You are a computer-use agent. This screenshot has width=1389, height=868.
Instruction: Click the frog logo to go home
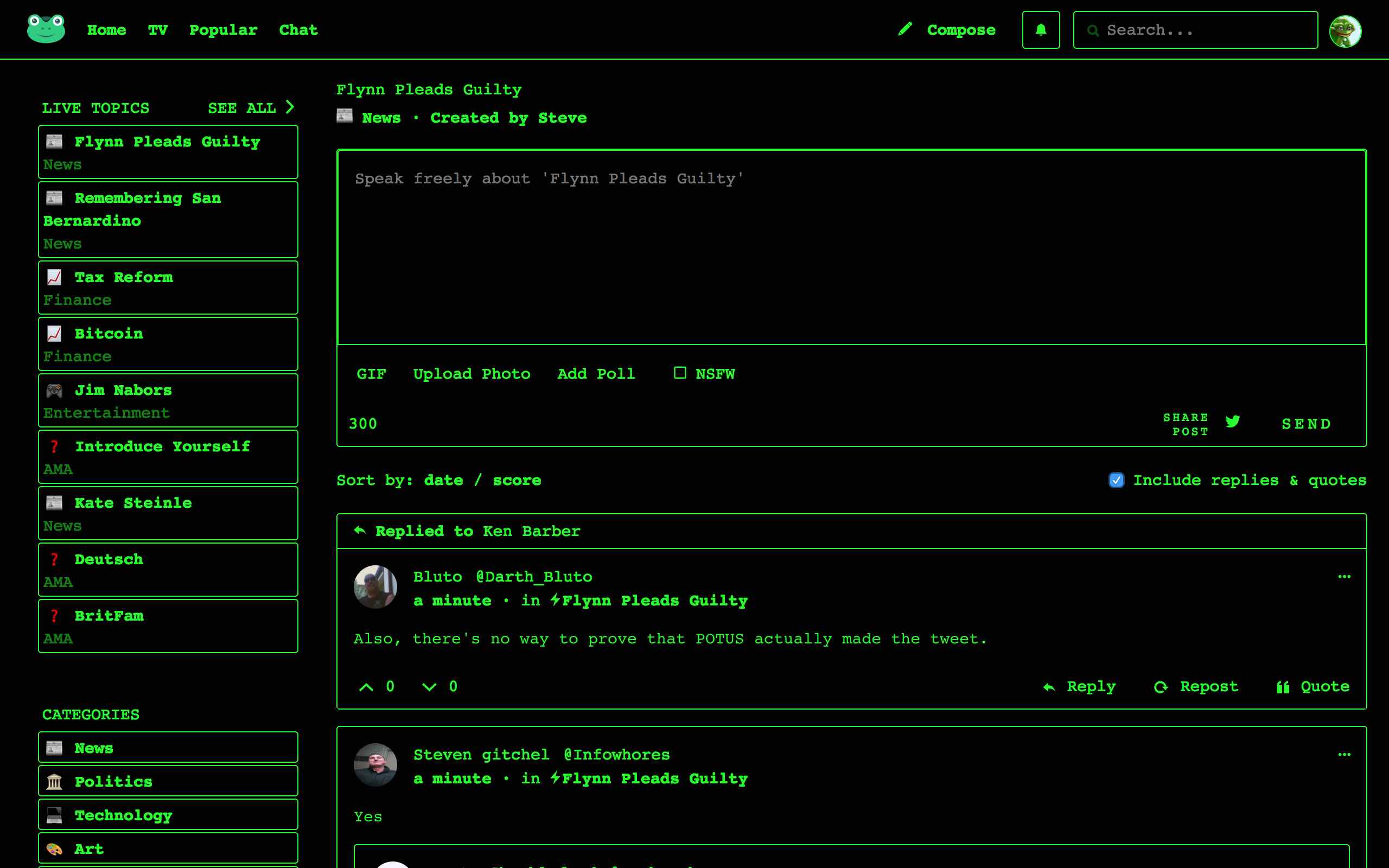(x=45, y=27)
